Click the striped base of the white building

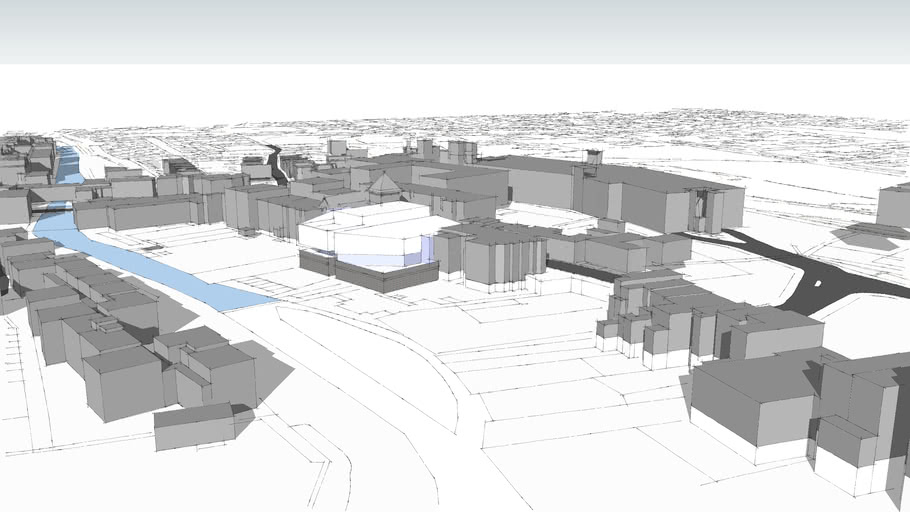[x=369, y=273]
